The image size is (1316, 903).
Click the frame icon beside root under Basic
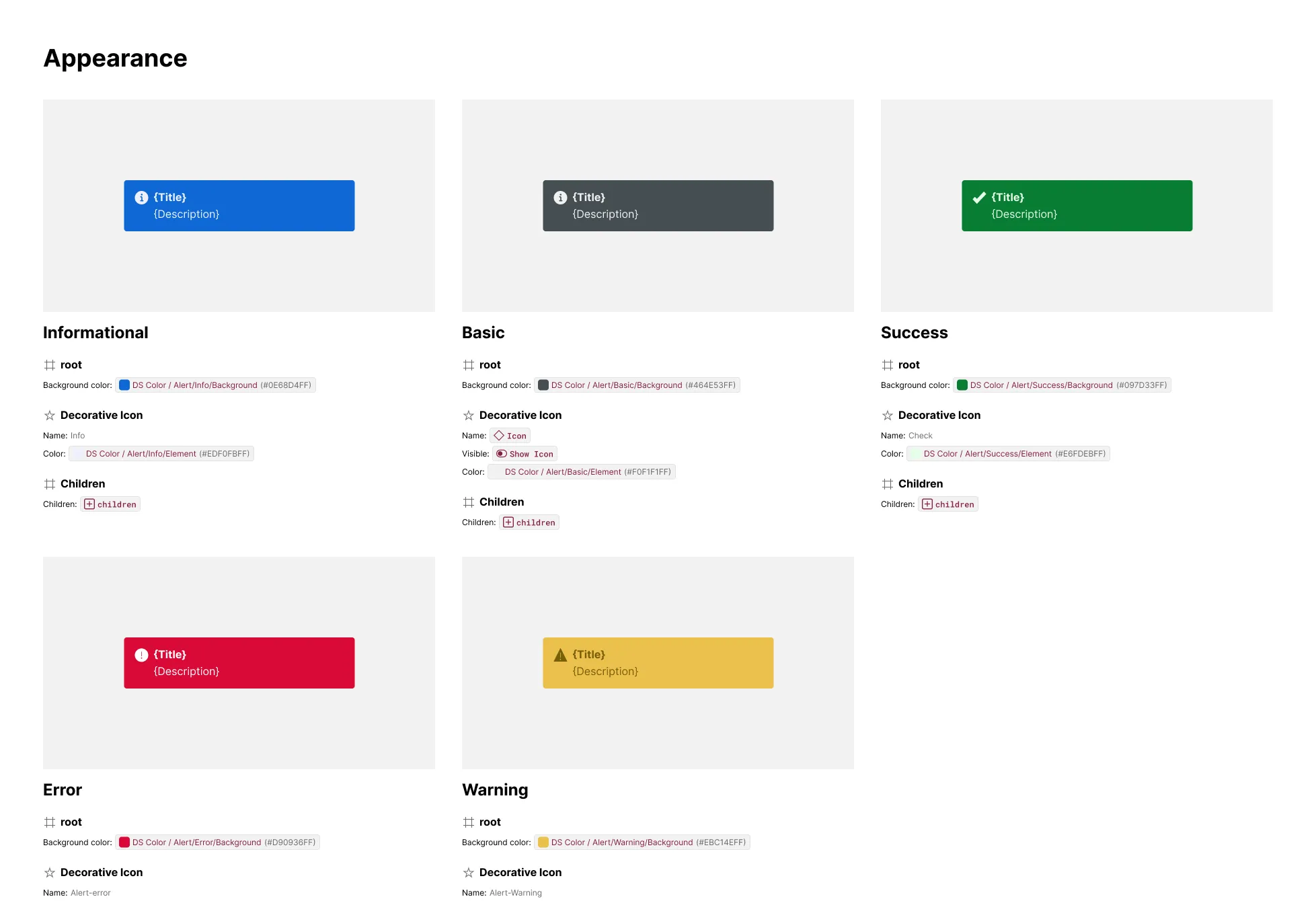click(469, 365)
